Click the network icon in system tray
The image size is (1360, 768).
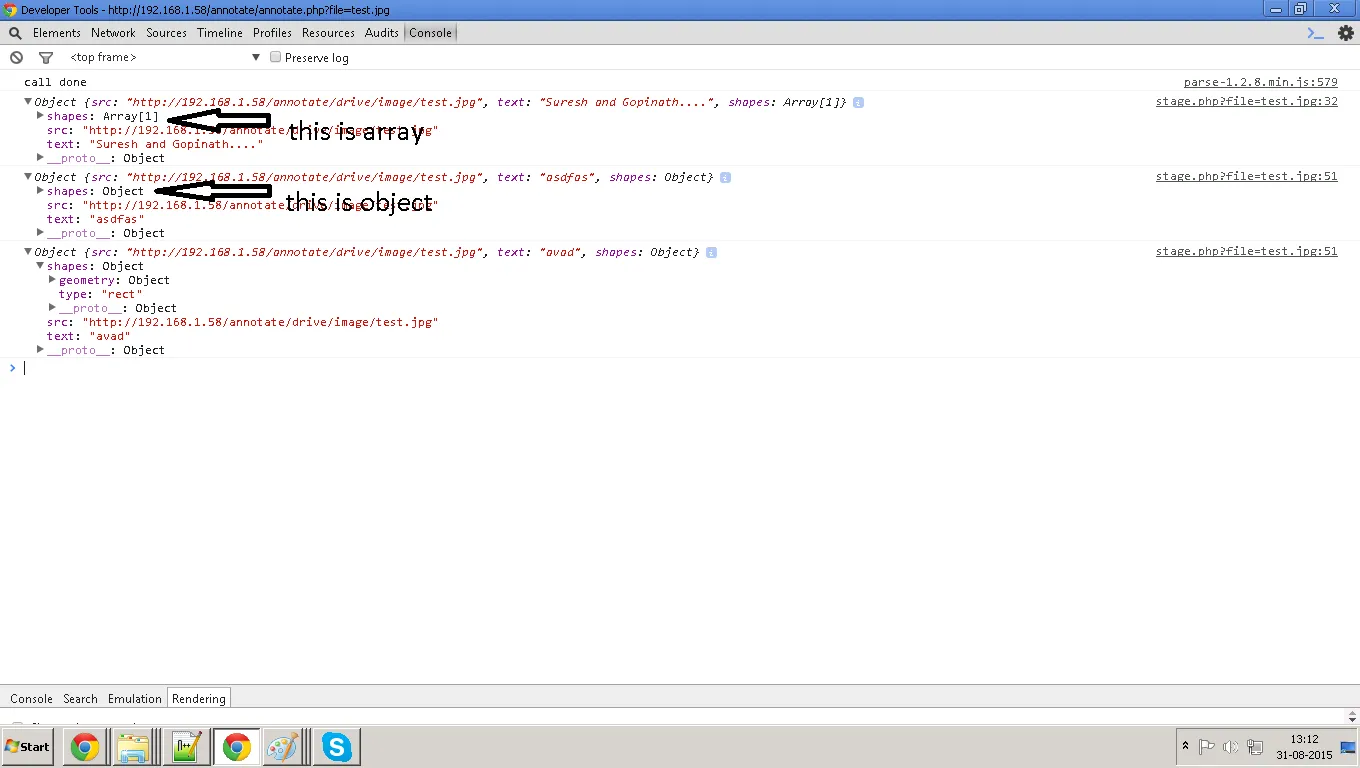click(x=1254, y=747)
